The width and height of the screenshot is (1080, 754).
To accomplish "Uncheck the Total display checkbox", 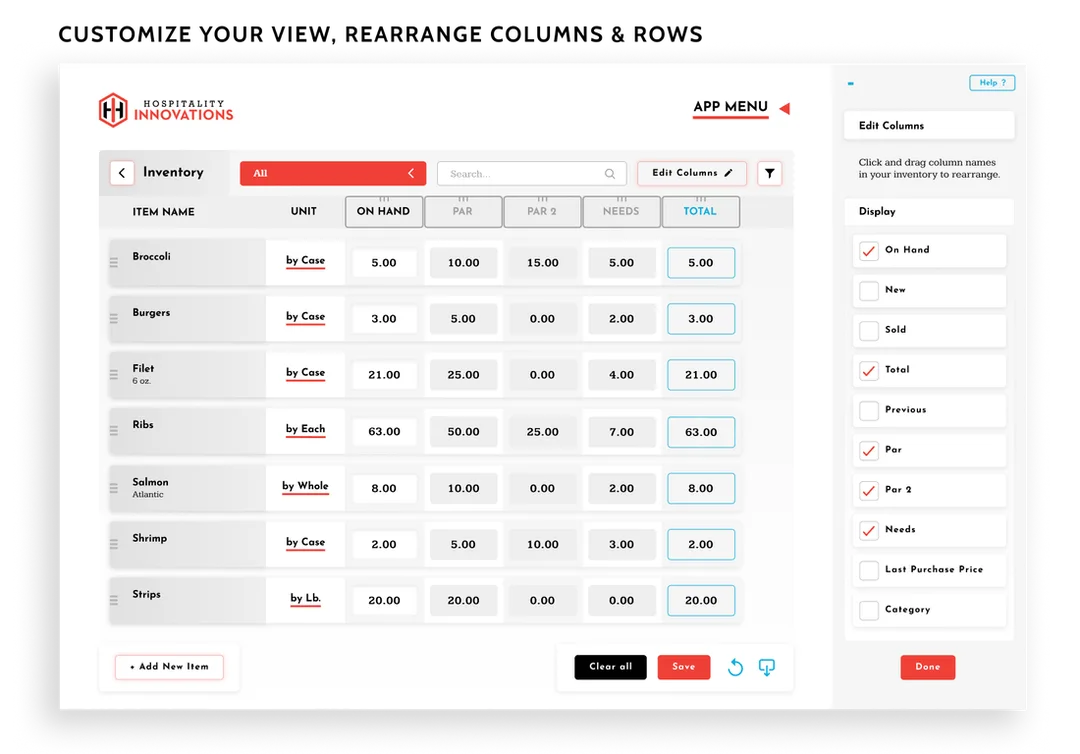I will click(869, 370).
